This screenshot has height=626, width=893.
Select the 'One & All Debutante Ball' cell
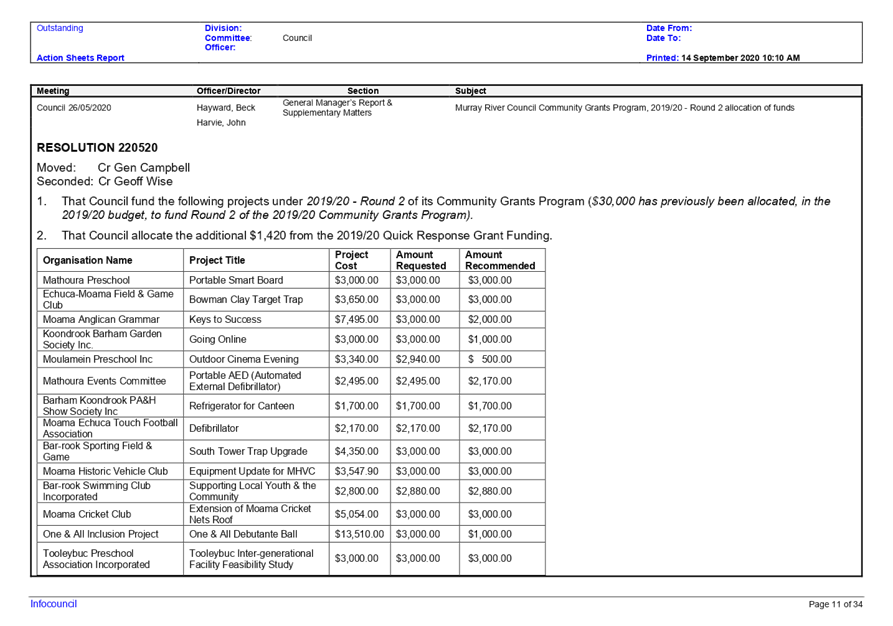tap(256, 534)
